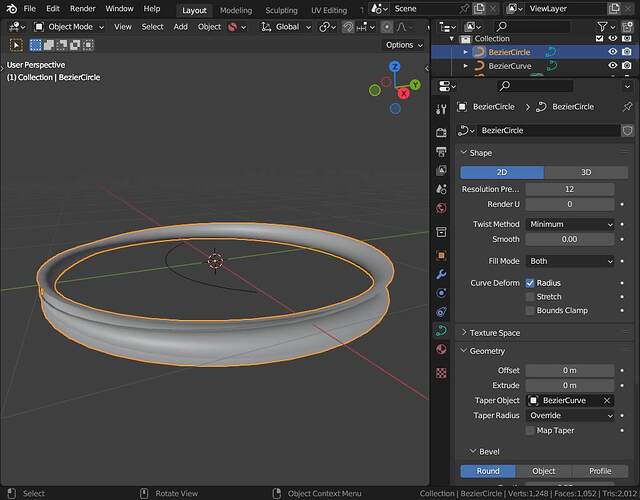Choose the Extend selection mode icon

click(x=49, y=45)
